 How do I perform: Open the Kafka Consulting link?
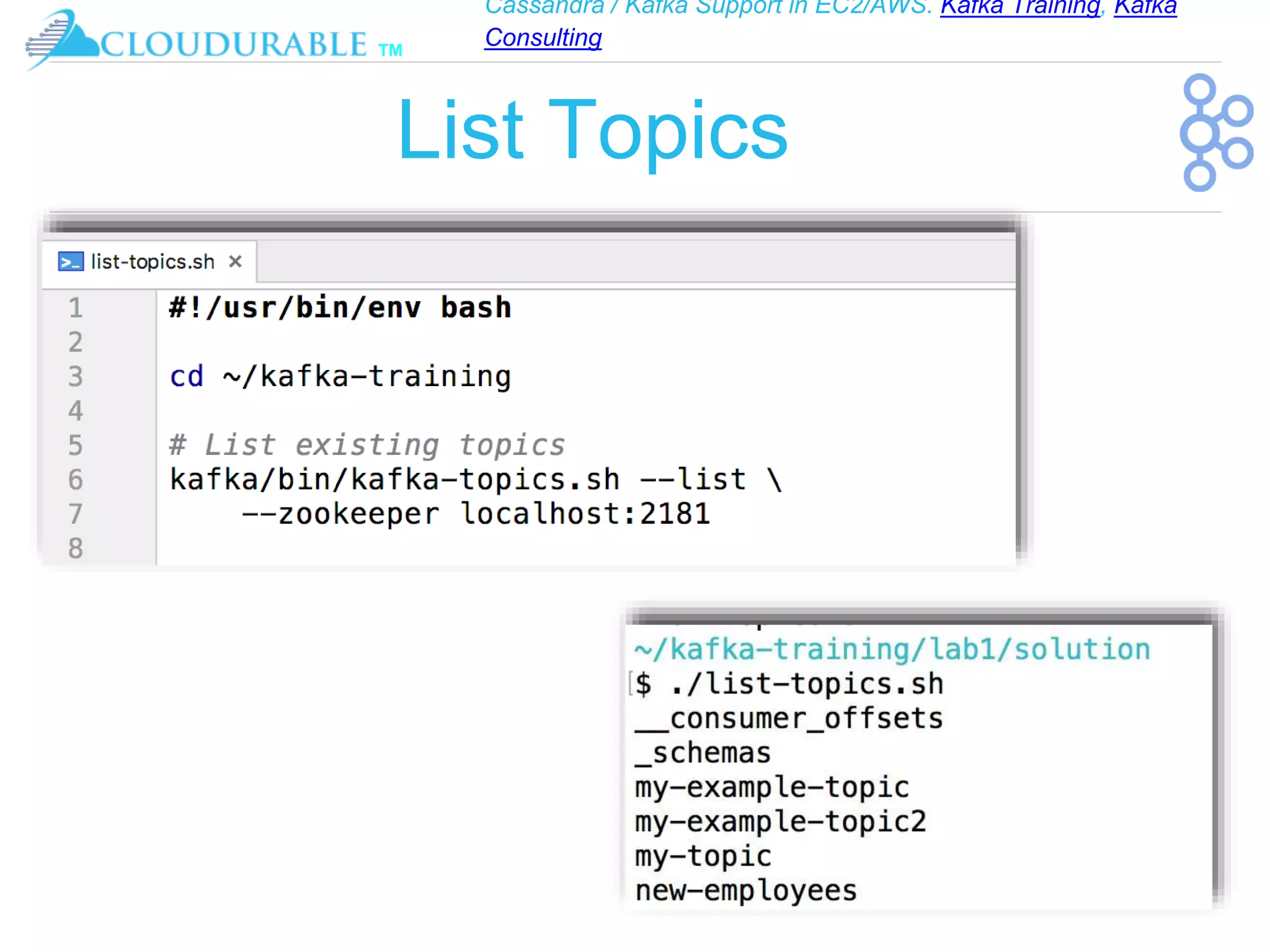click(543, 38)
